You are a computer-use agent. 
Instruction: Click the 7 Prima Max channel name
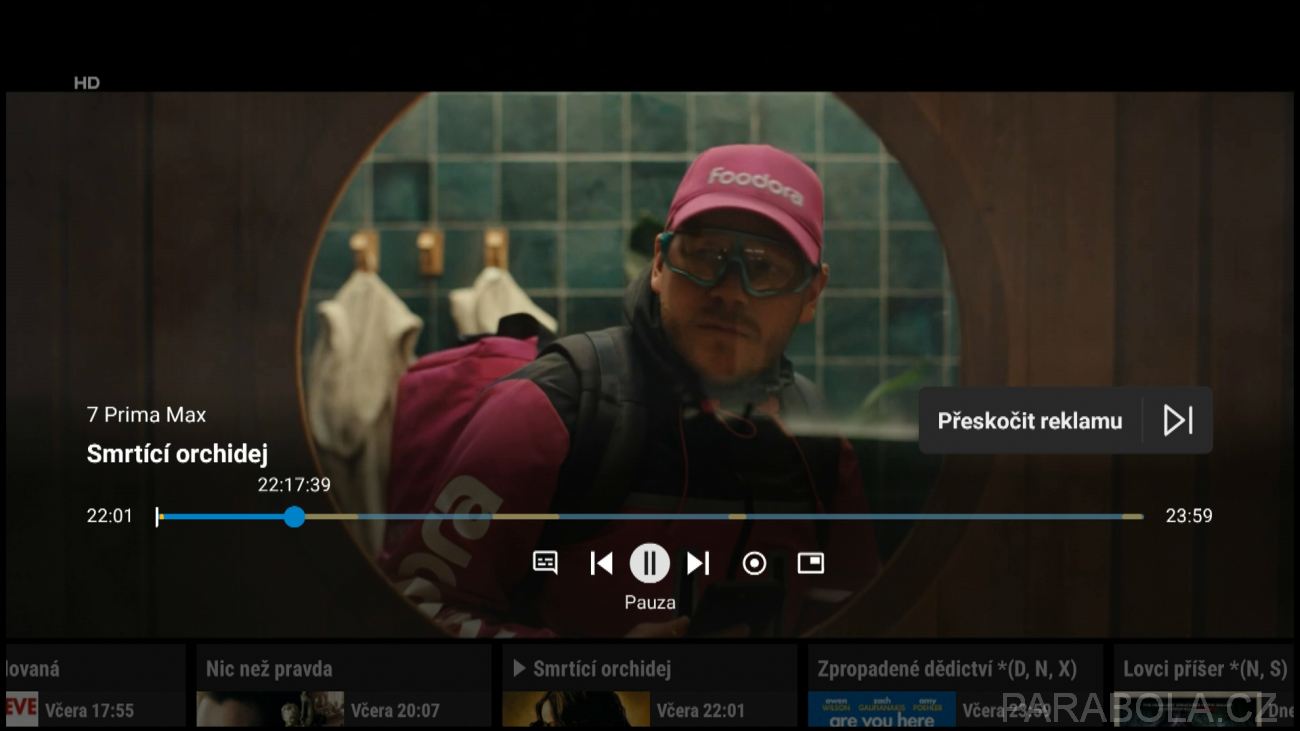coord(146,415)
